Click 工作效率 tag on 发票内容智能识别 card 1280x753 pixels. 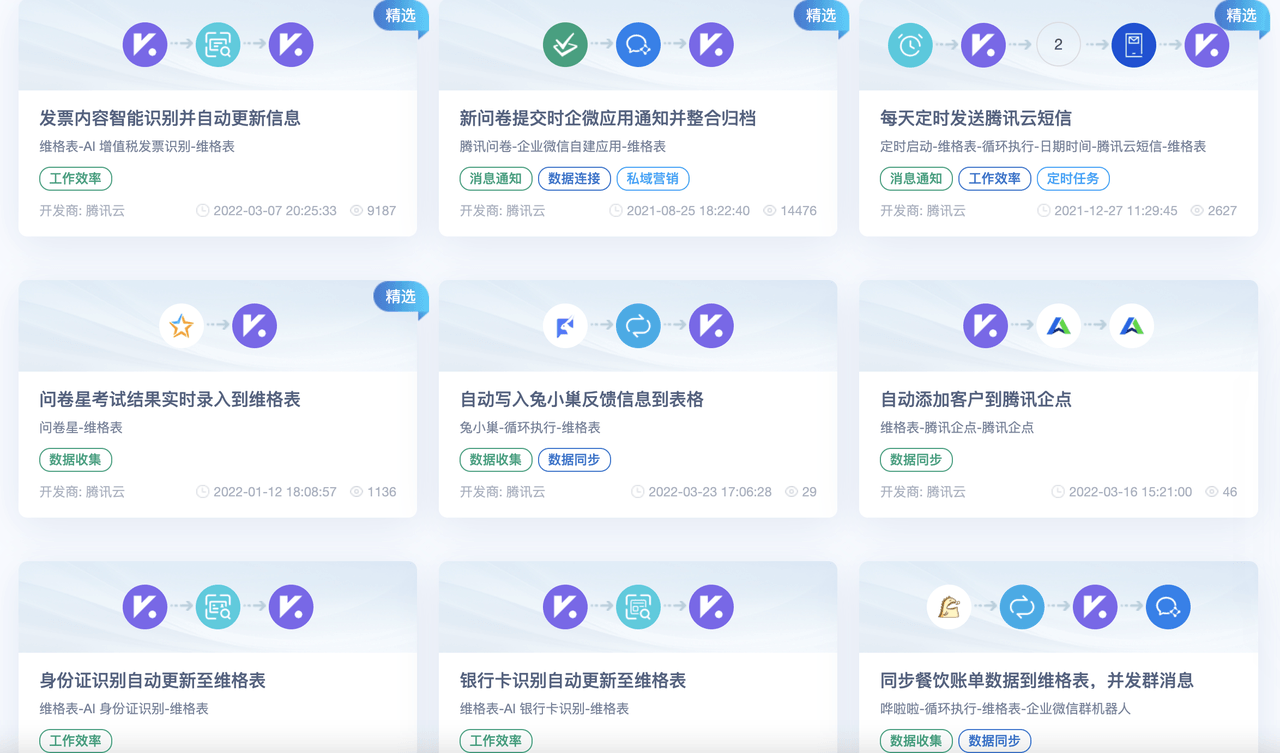[x=76, y=179]
